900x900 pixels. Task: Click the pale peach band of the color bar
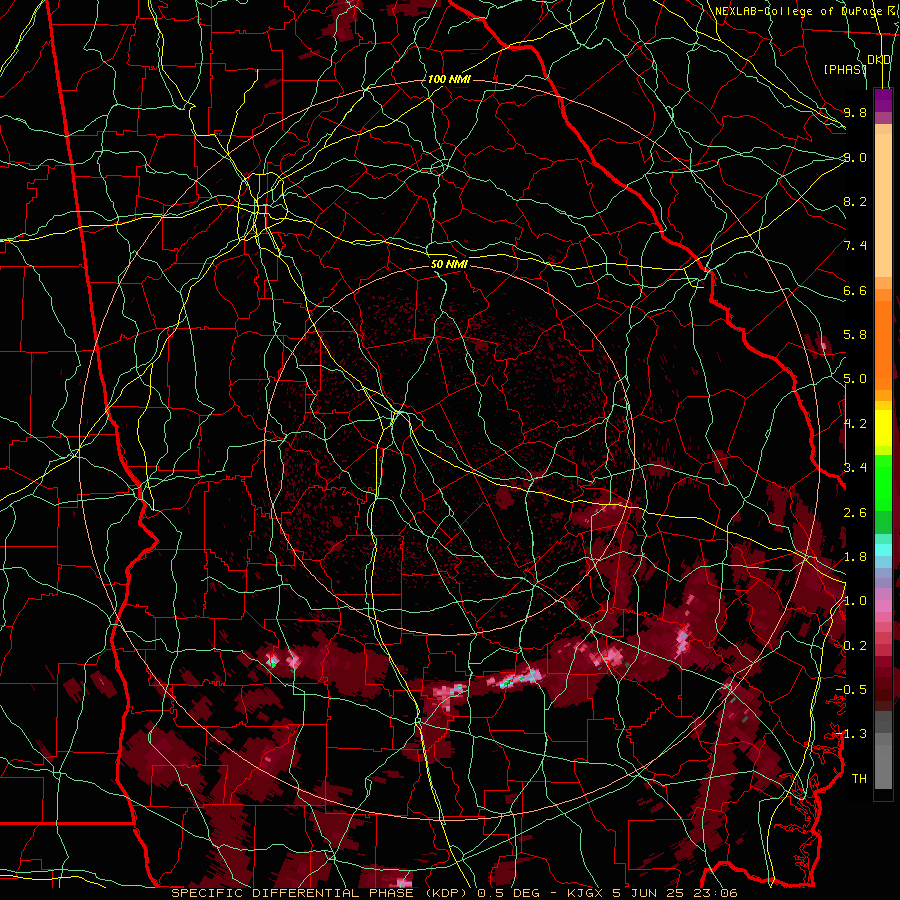tap(883, 205)
